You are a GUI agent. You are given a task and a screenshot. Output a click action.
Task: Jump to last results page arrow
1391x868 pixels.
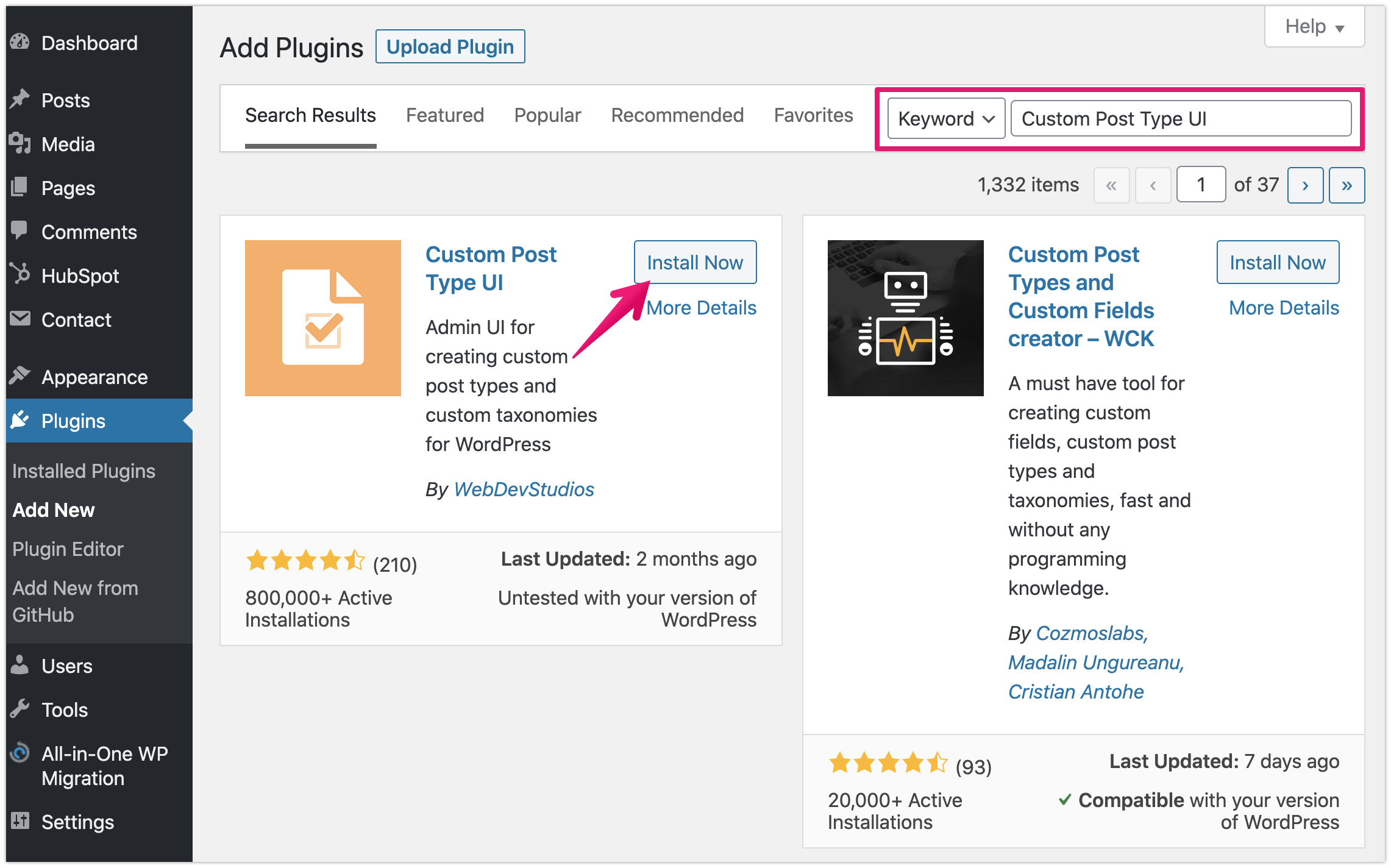pos(1347,185)
